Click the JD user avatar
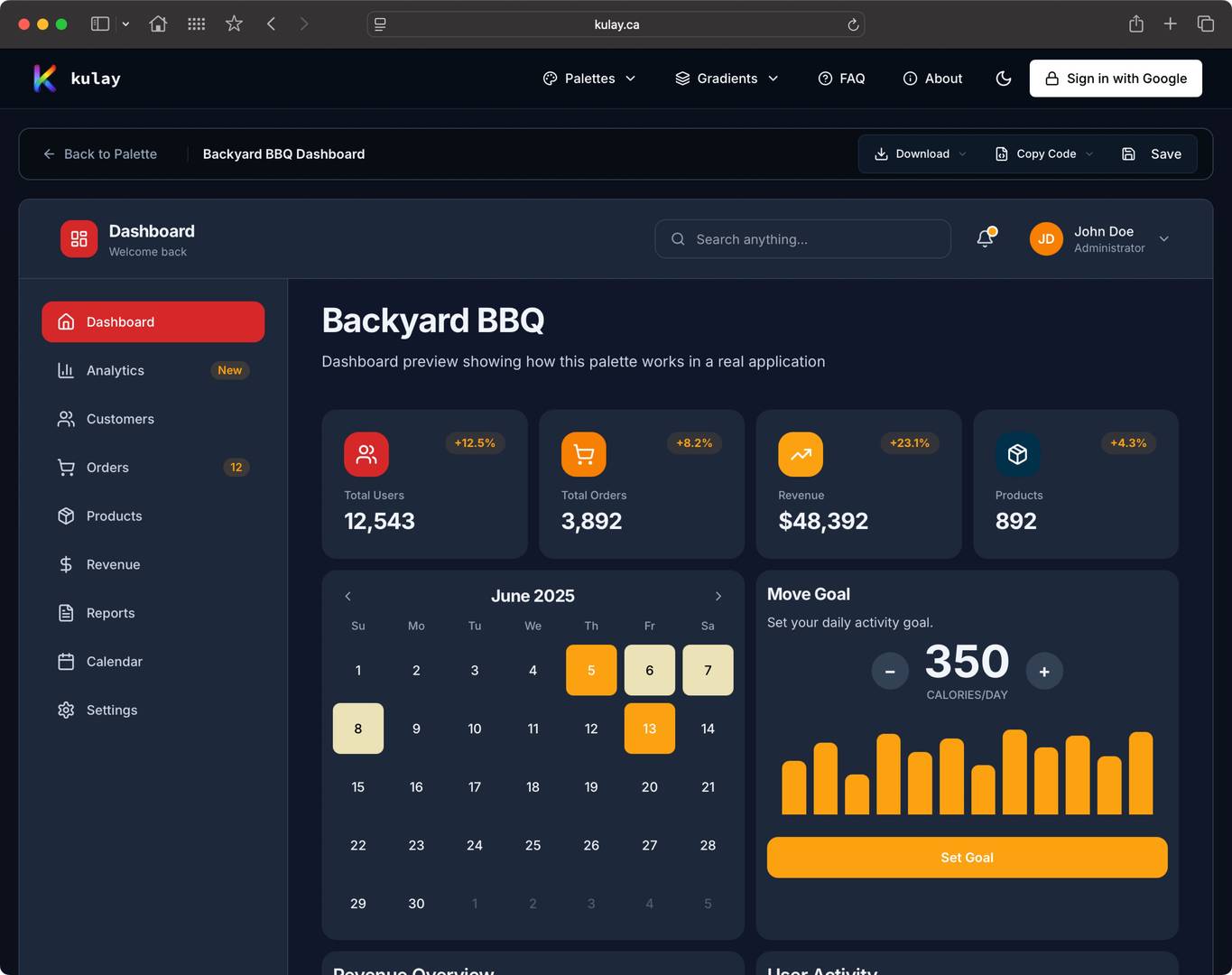The width and height of the screenshot is (1232, 975). coord(1046,239)
